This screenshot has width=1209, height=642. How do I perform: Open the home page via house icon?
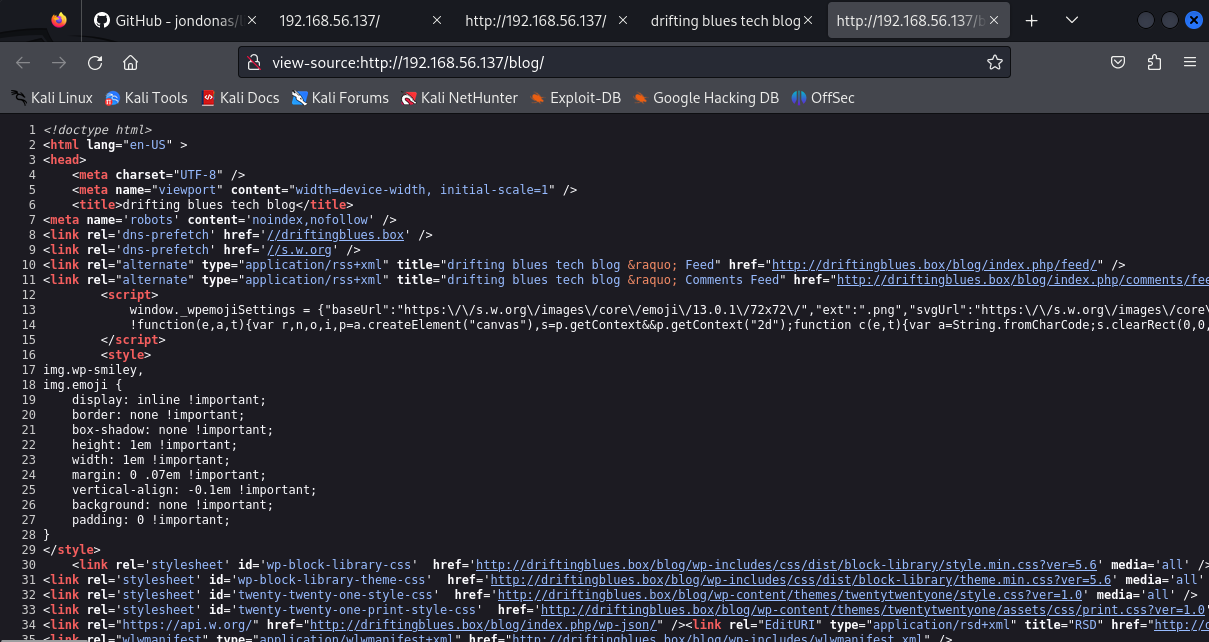click(x=130, y=62)
